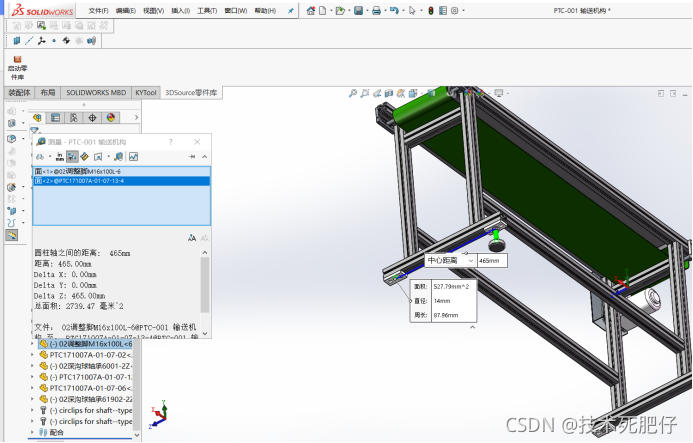Open the Projected On dropdown arrow

pos(109,157)
